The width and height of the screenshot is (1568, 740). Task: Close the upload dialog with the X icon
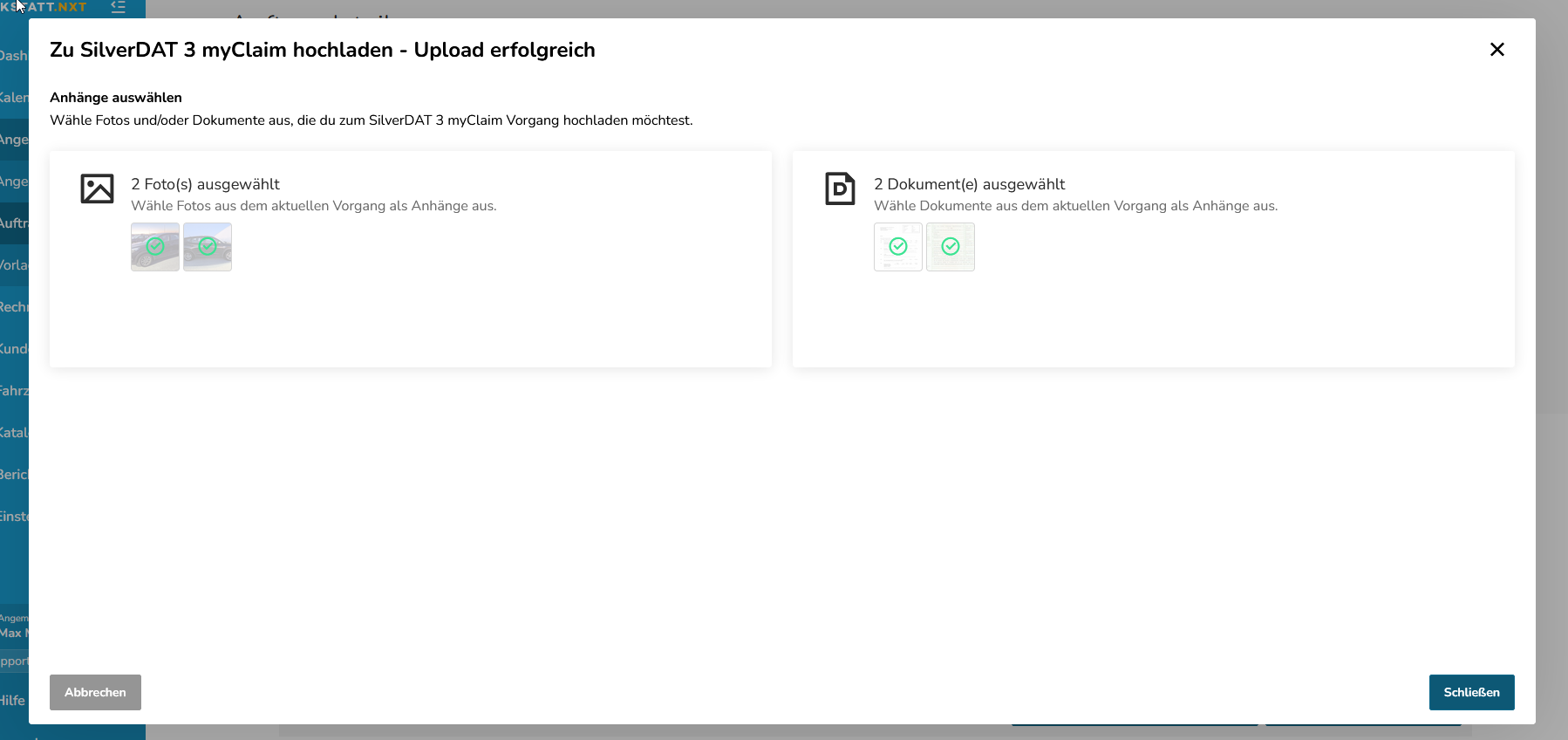tap(1496, 50)
